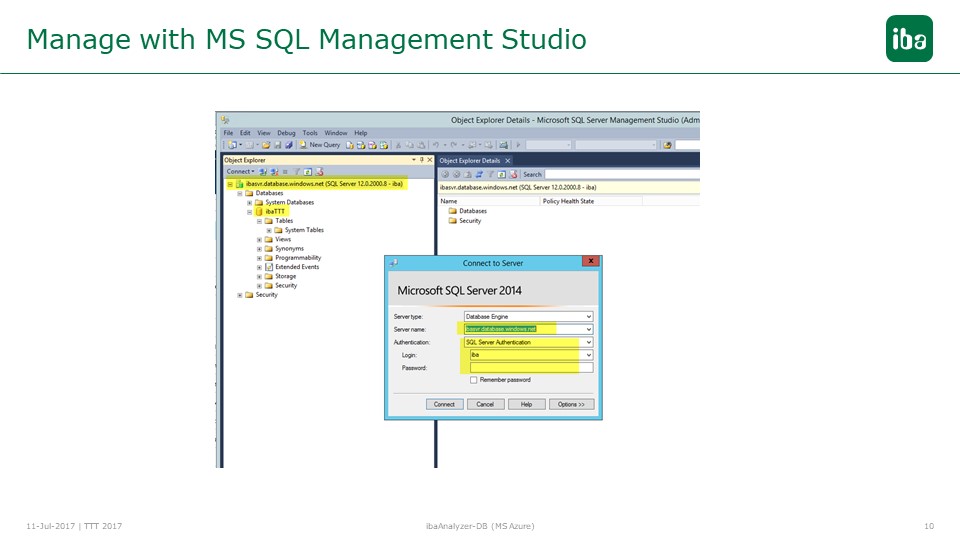Image resolution: width=960 pixels, height=540 pixels.
Task: Click the Name column header
Action: (x=489, y=201)
